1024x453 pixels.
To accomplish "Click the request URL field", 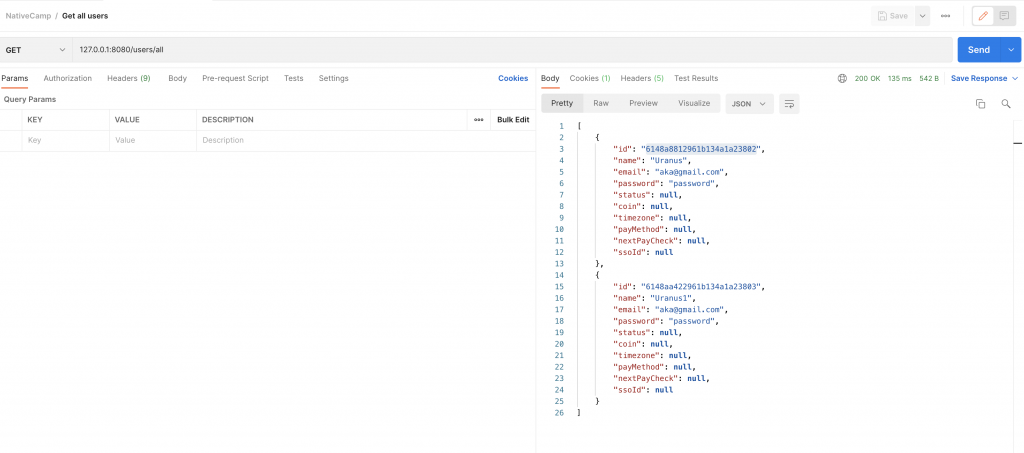I will [x=512, y=50].
